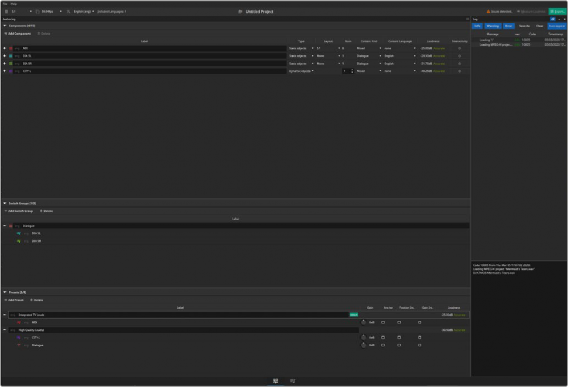Toggle the Info log filter
Viewport: 568px width, 387px height.
pyautogui.click(x=477, y=26)
